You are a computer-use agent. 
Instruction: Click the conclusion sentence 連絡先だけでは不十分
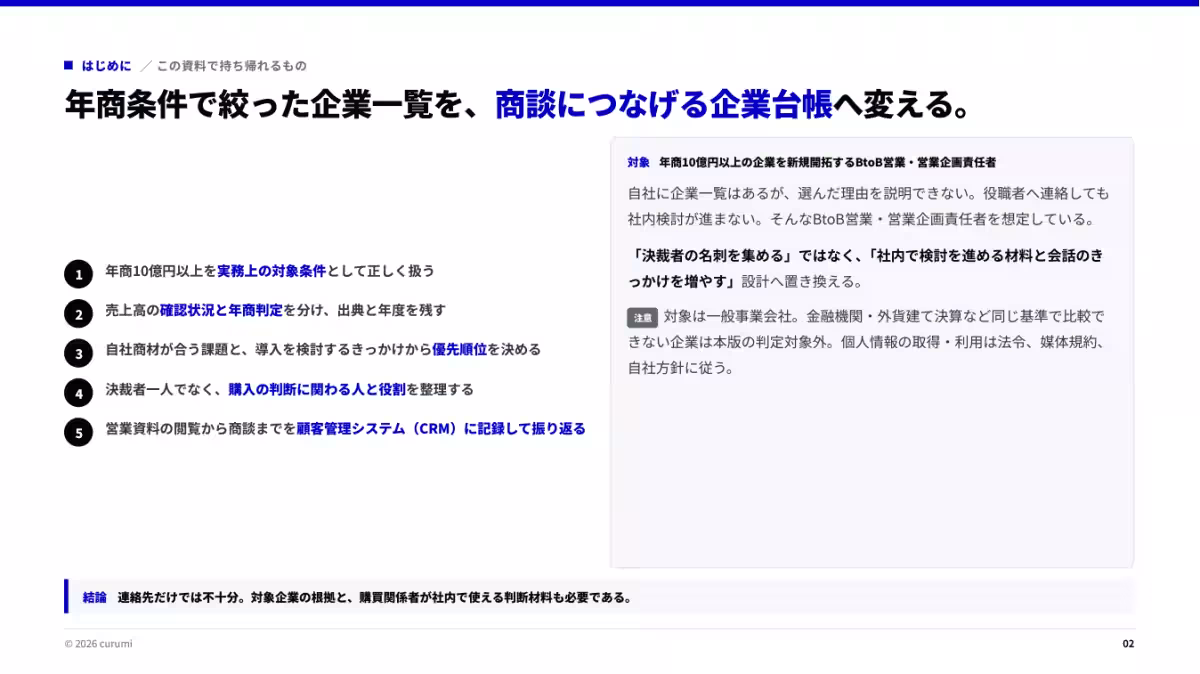click(374, 598)
